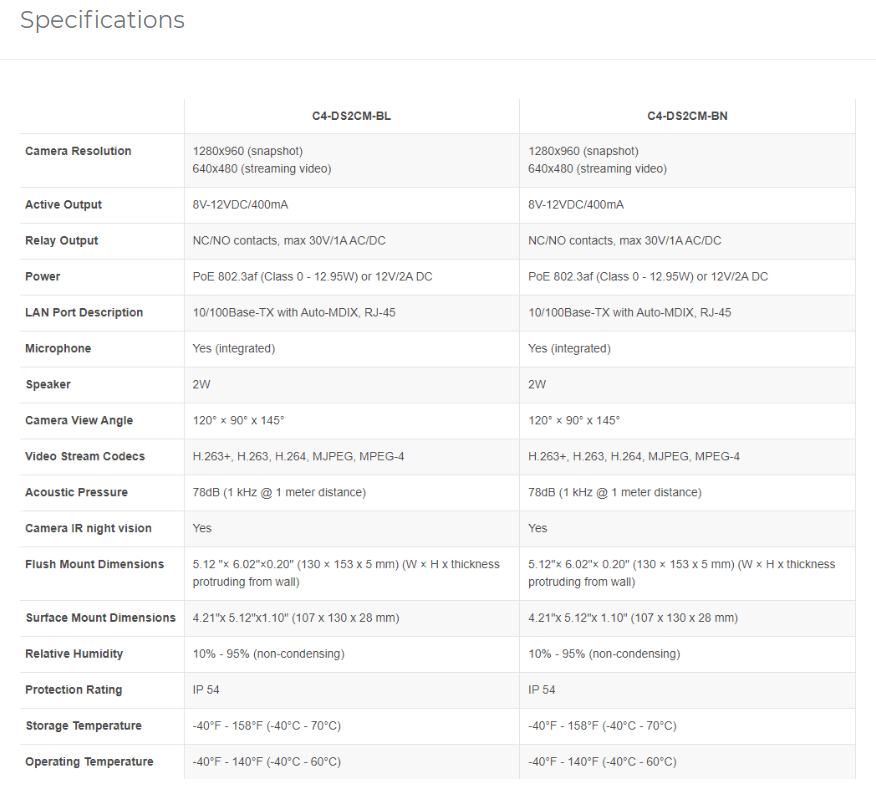
Task: Click the Camera View Angle row label
Action: [x=79, y=421]
